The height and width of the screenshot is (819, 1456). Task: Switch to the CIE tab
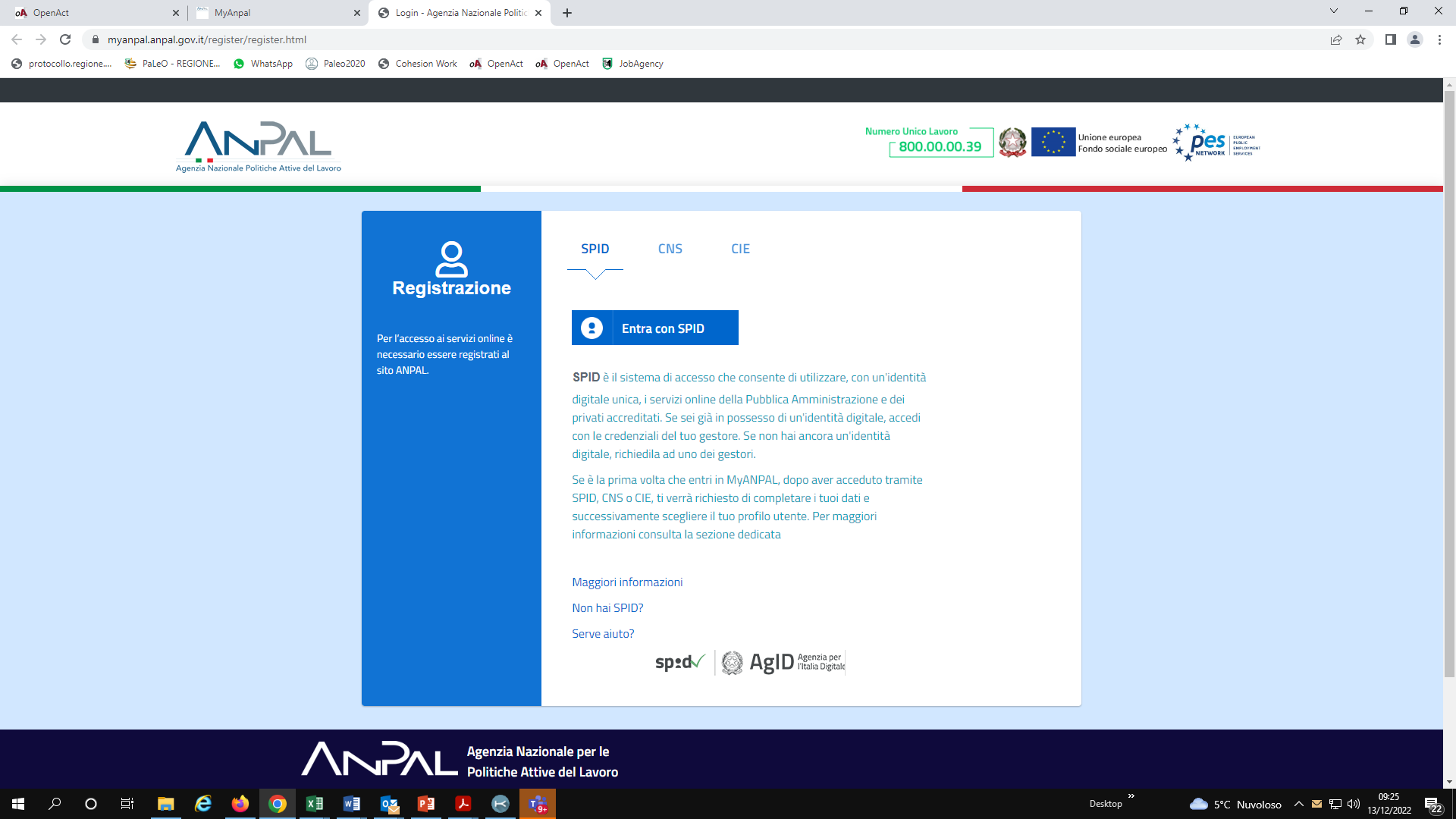pyautogui.click(x=740, y=249)
